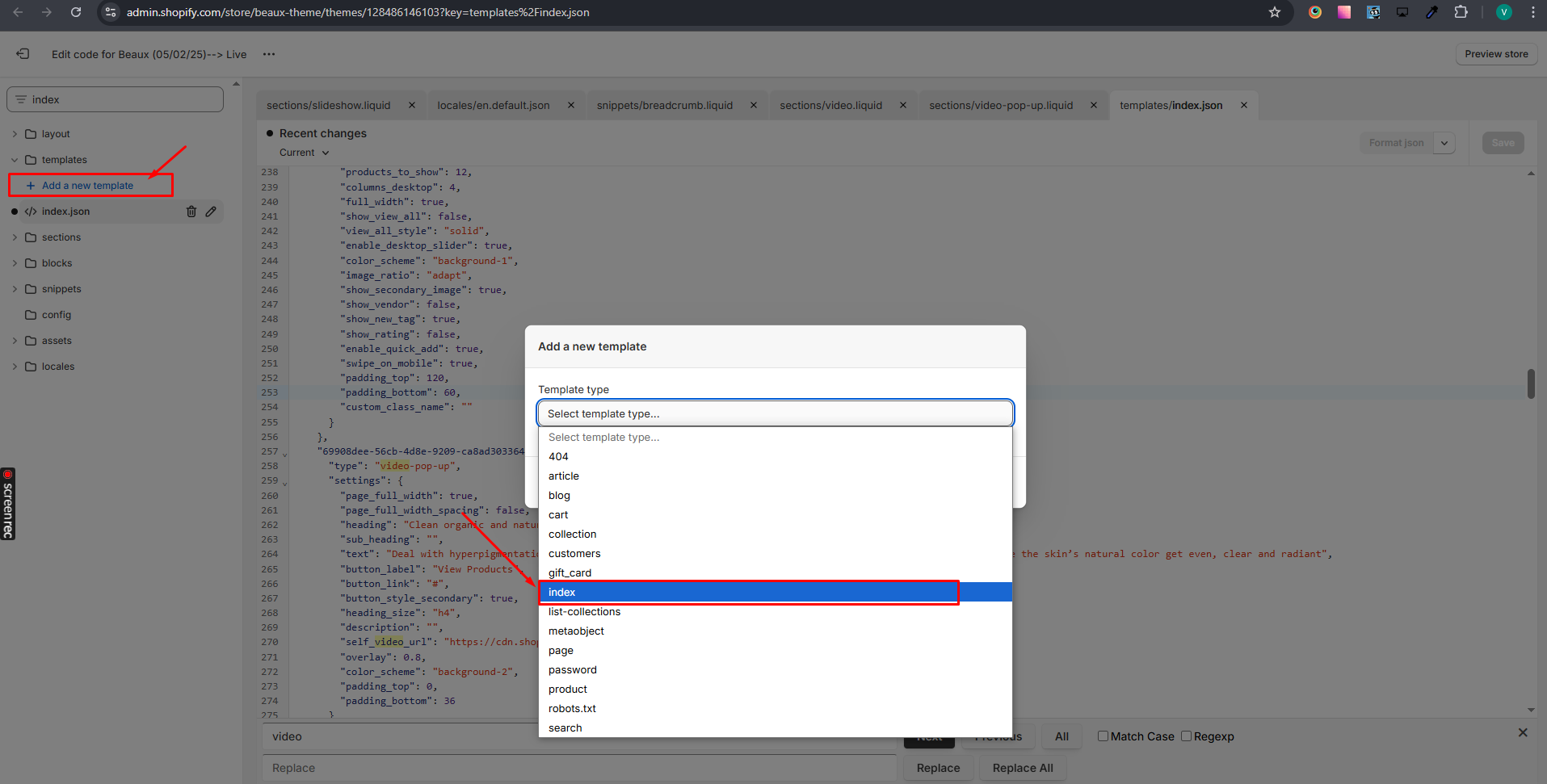Open browser extensions puzzle icon
Image resolution: width=1547 pixels, height=784 pixels.
point(1461,12)
